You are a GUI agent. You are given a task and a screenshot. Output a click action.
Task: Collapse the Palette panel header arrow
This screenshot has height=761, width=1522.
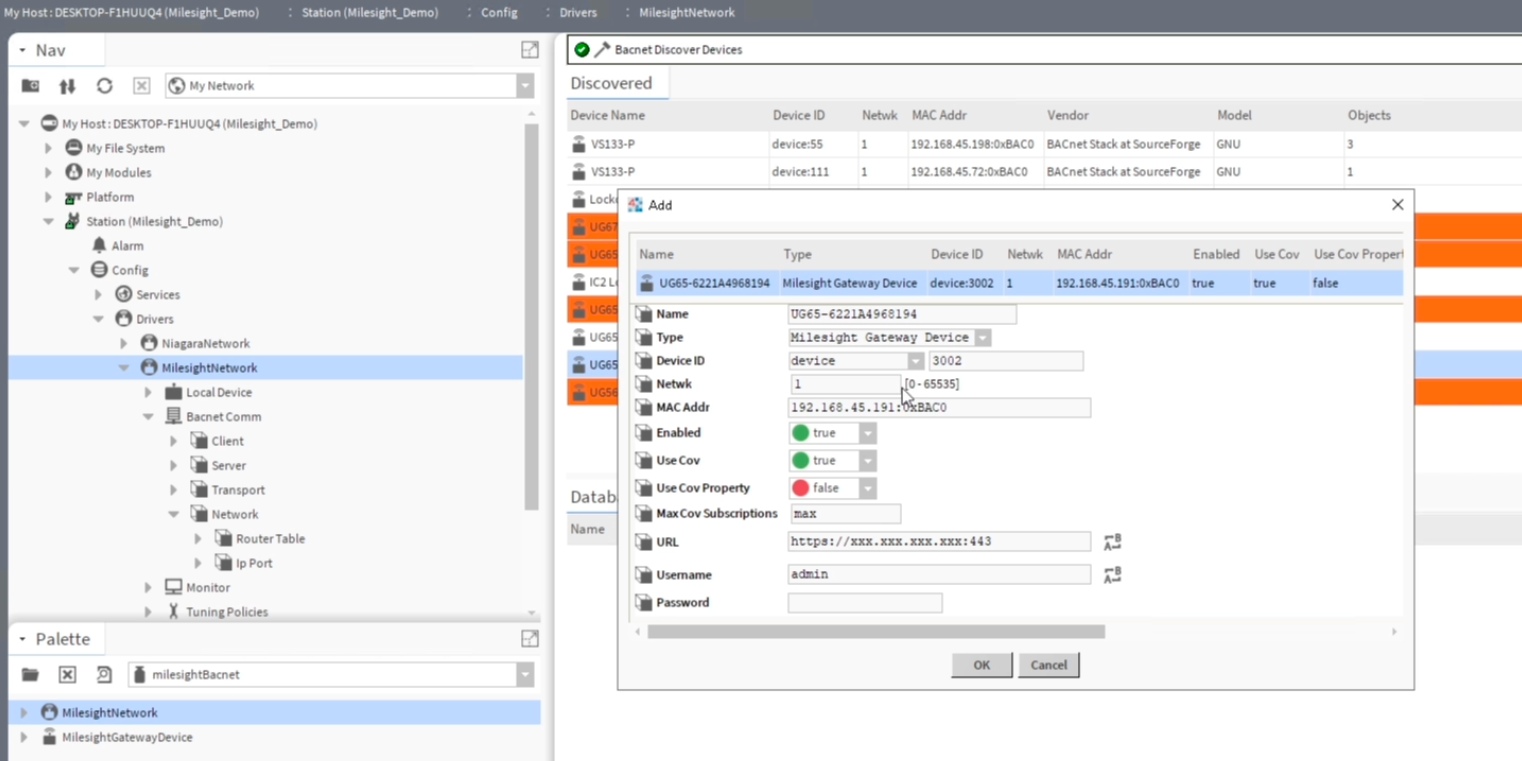click(23, 638)
